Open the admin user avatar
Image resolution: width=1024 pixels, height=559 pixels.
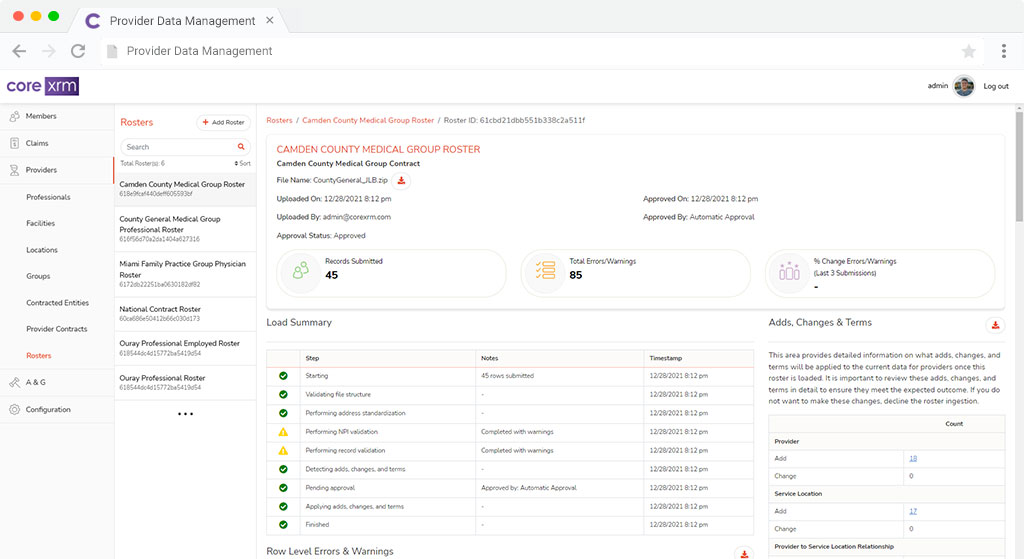(x=964, y=86)
